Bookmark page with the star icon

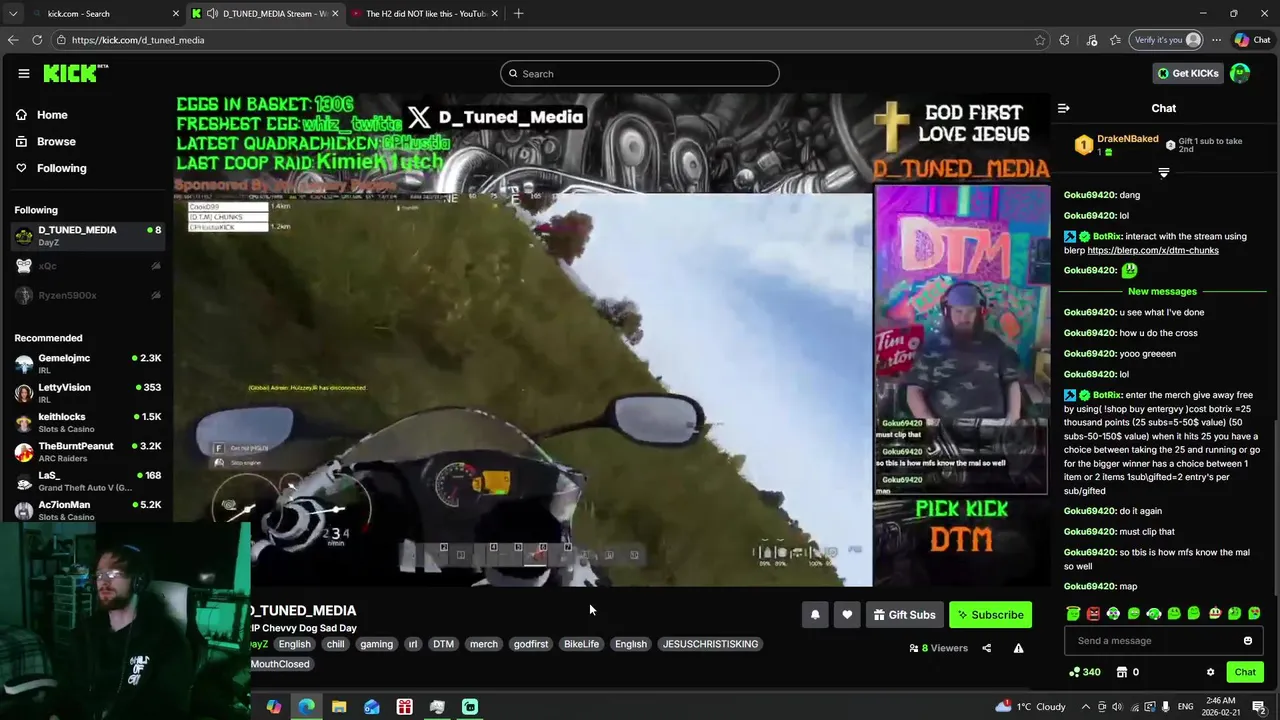coord(1040,40)
